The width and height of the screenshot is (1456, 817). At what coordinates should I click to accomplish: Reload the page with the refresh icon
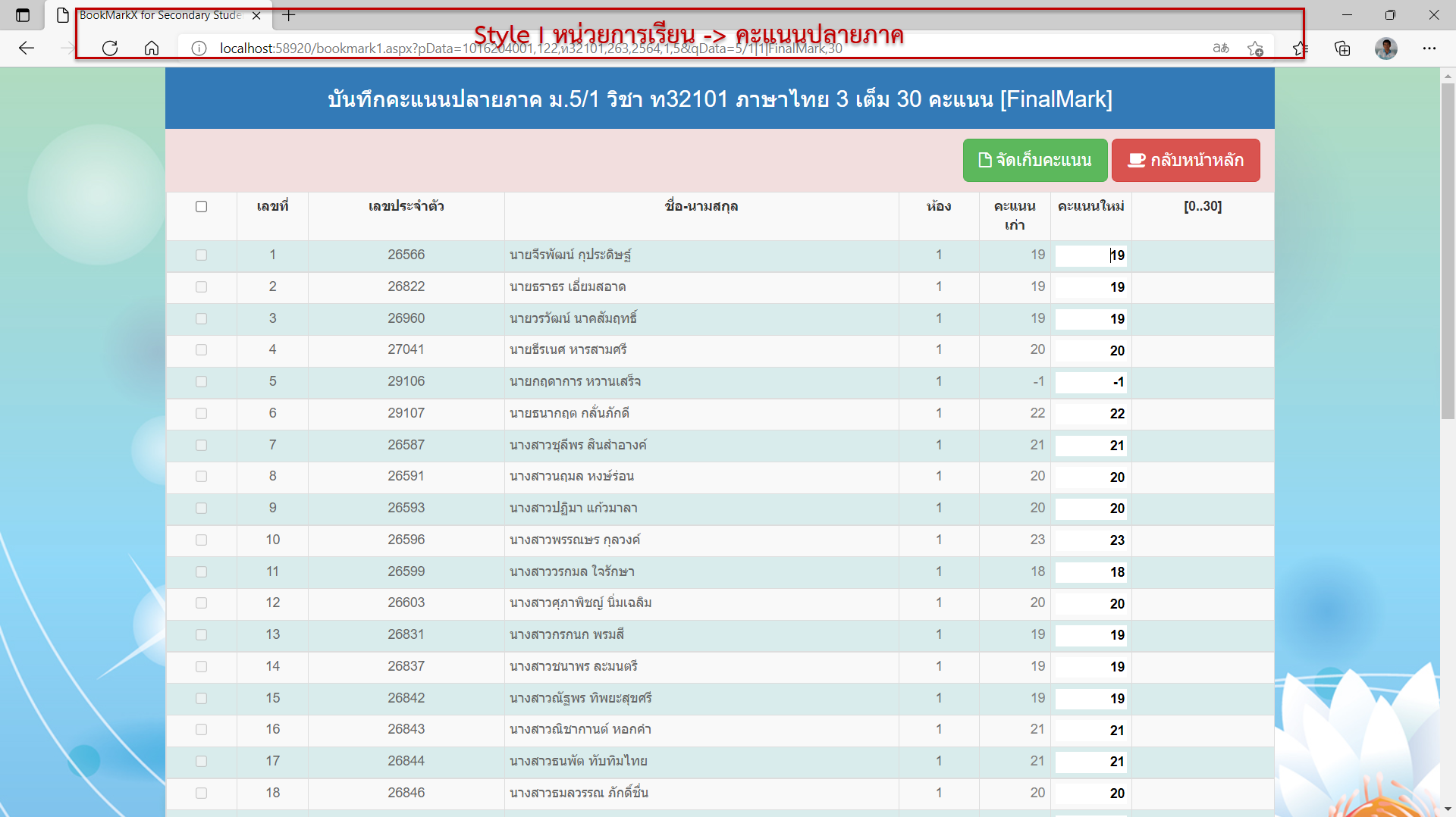point(110,49)
